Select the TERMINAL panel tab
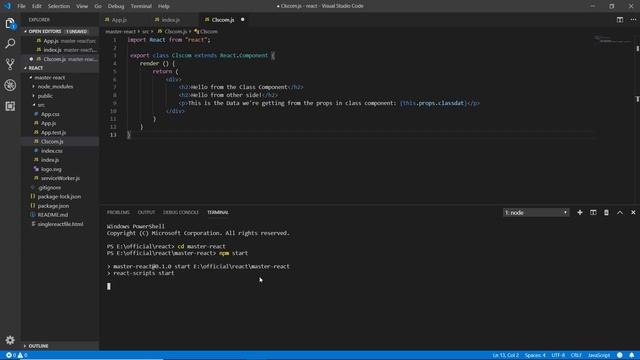Viewport: 640px width, 360px height. click(x=218, y=212)
